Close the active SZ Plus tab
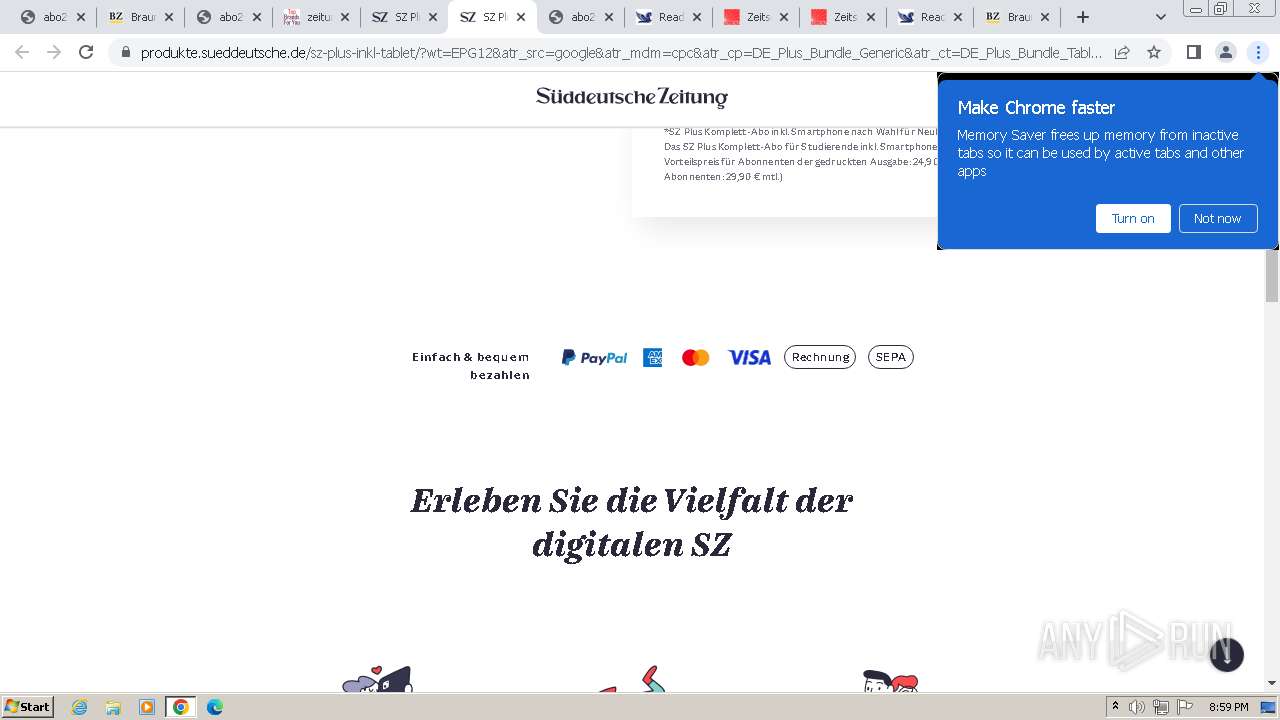Screen dimensions: 1280x720 pyautogui.click(x=521, y=17)
